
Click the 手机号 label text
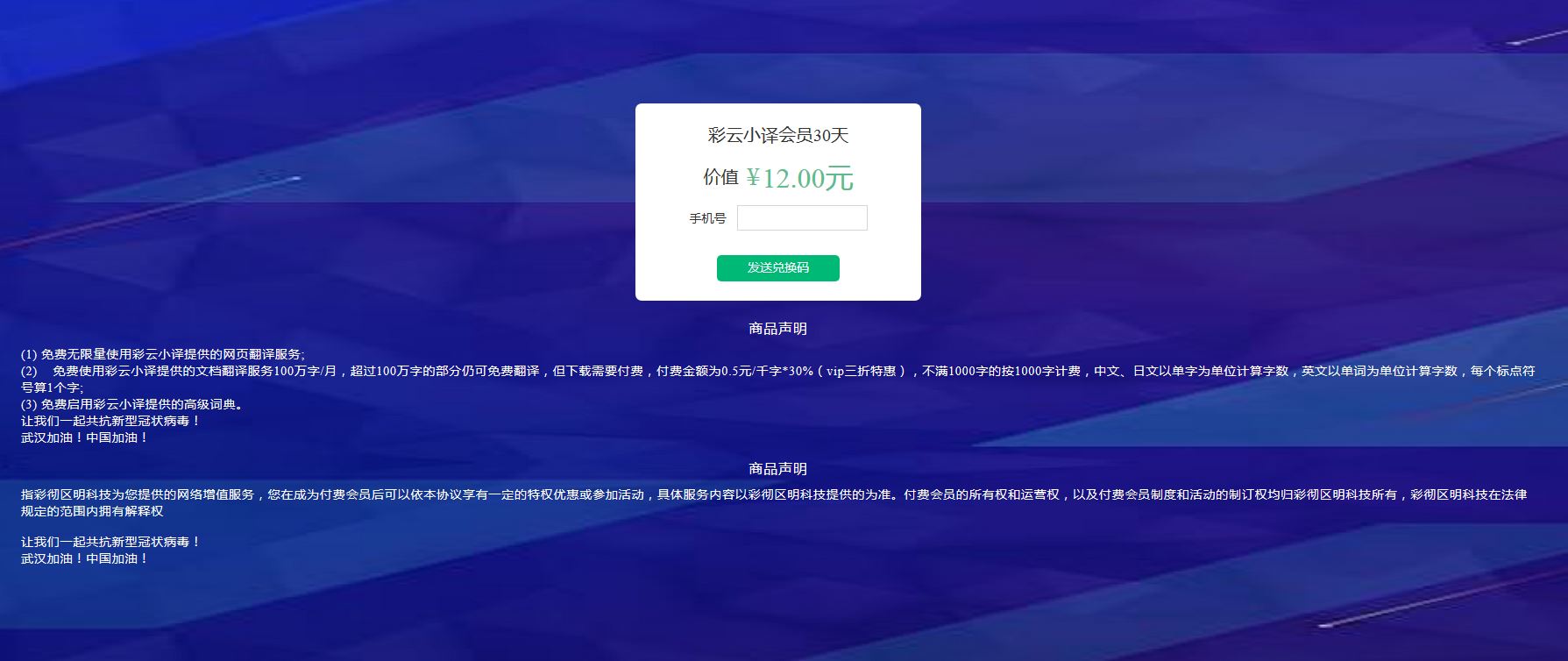click(x=707, y=218)
